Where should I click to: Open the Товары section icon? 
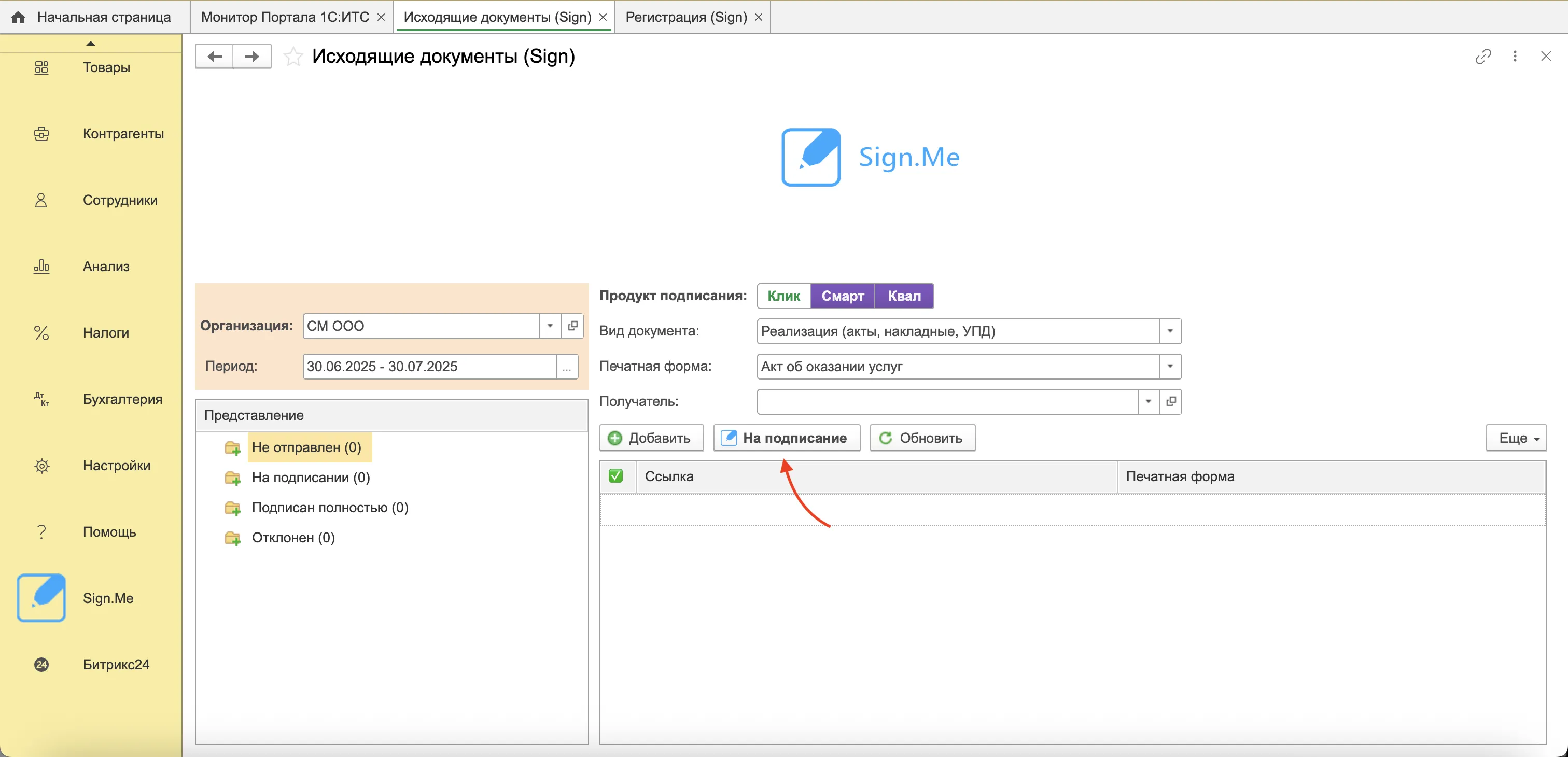41,67
